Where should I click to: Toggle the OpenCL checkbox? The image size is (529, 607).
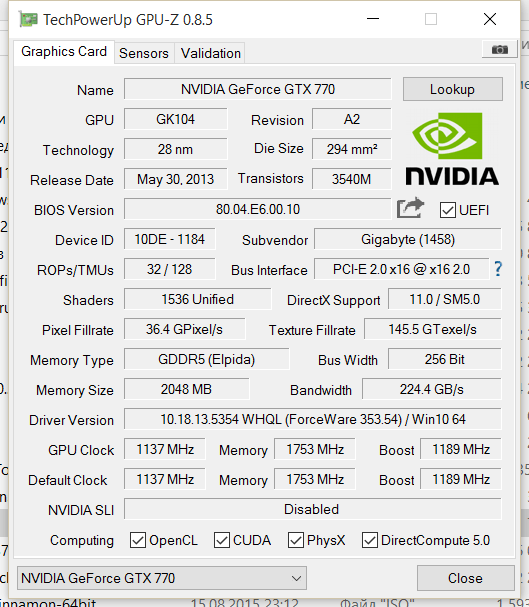tap(138, 540)
